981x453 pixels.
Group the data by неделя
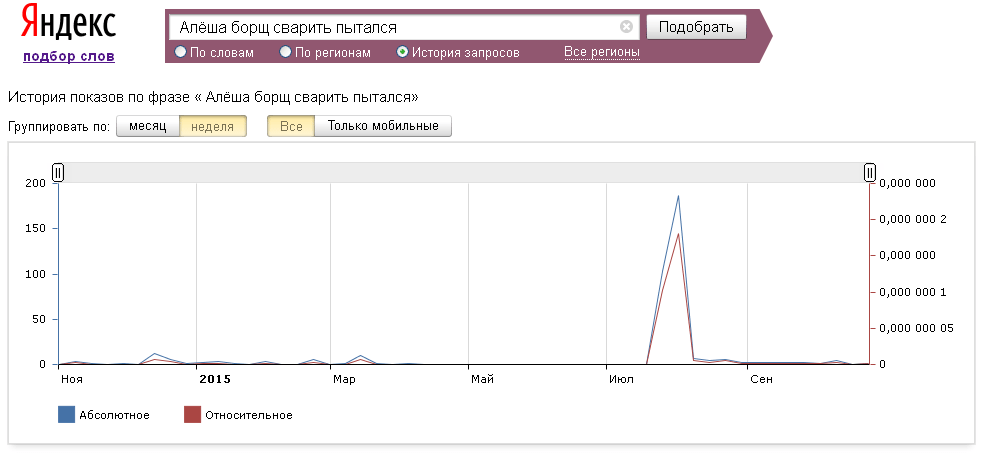[212, 127]
